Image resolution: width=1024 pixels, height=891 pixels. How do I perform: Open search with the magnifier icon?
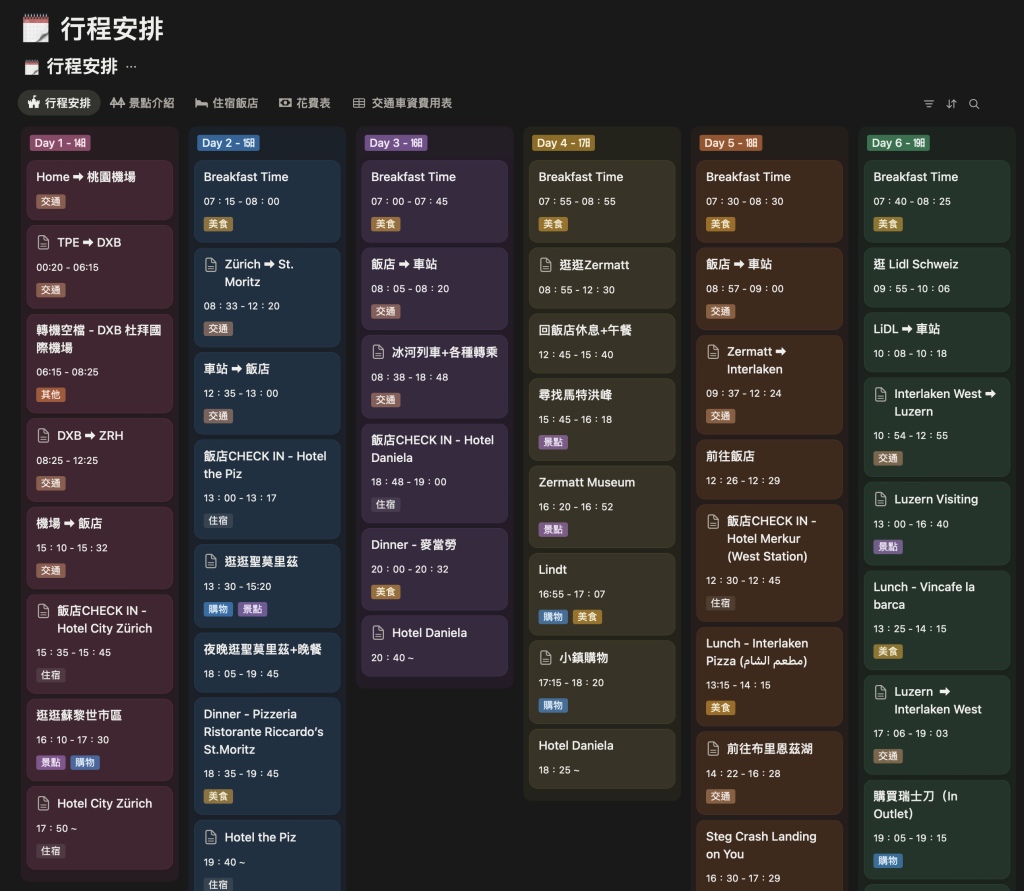(x=974, y=104)
